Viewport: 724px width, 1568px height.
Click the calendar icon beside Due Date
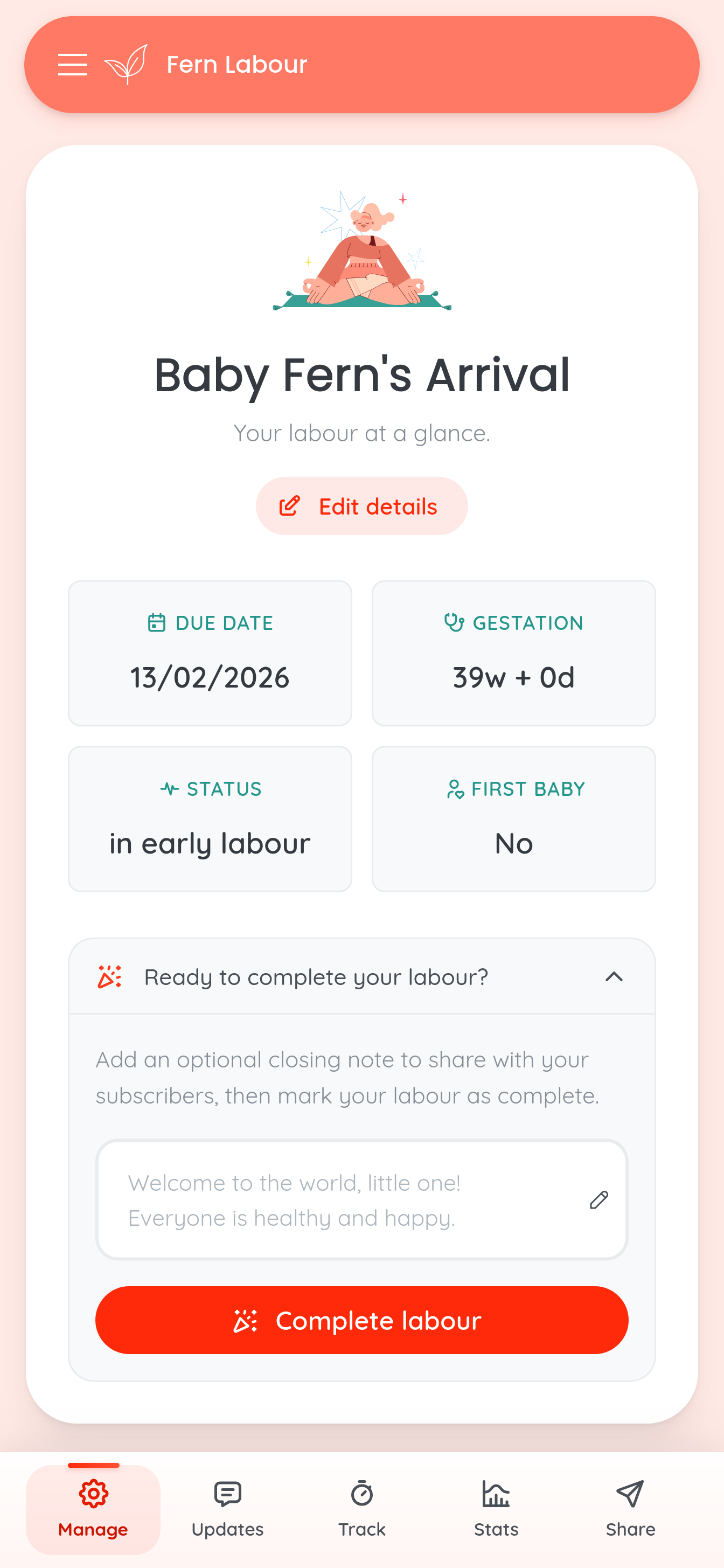[157, 622]
